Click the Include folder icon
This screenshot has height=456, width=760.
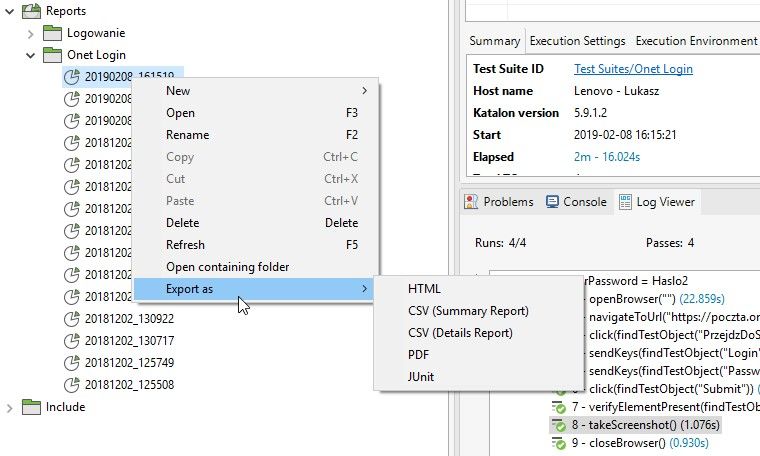click(31, 407)
